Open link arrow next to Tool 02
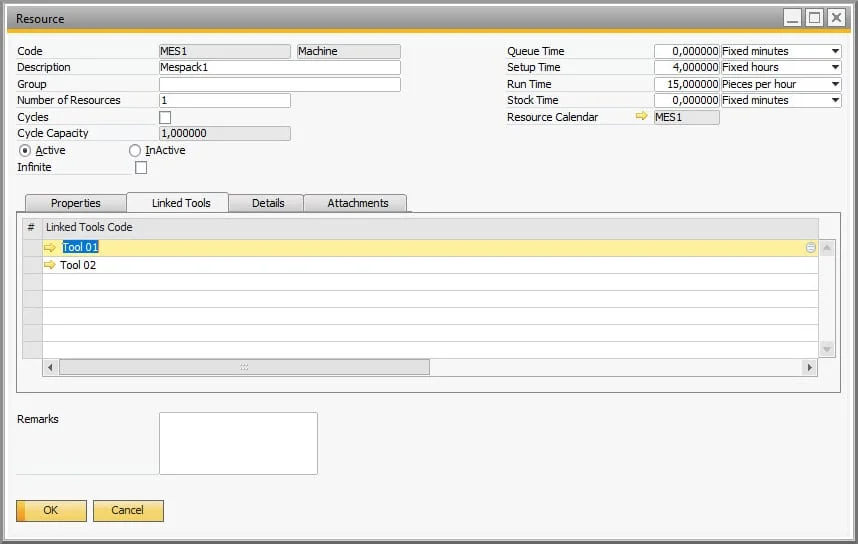 50,265
